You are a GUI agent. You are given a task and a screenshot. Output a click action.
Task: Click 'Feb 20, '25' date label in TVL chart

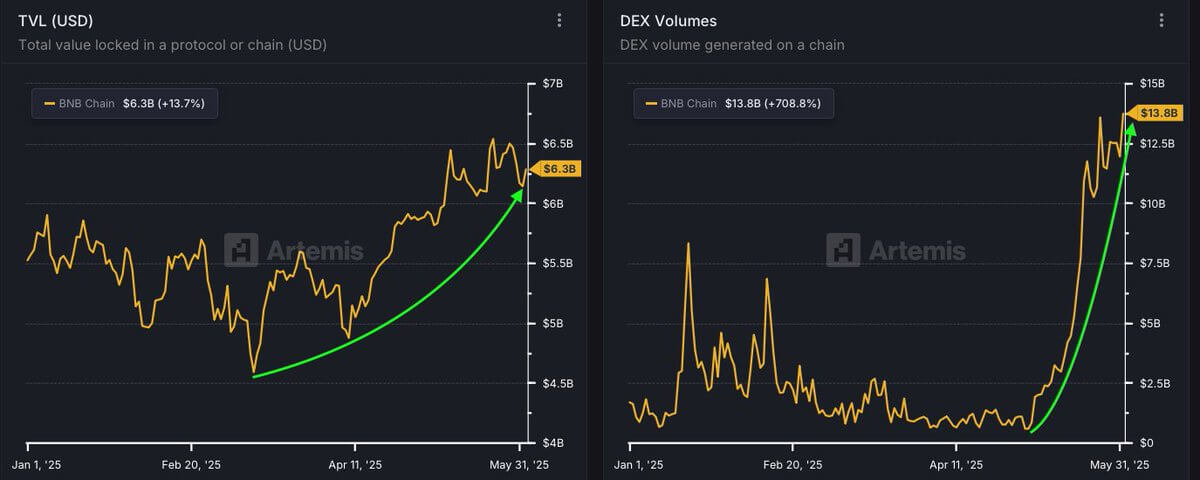[190, 465]
